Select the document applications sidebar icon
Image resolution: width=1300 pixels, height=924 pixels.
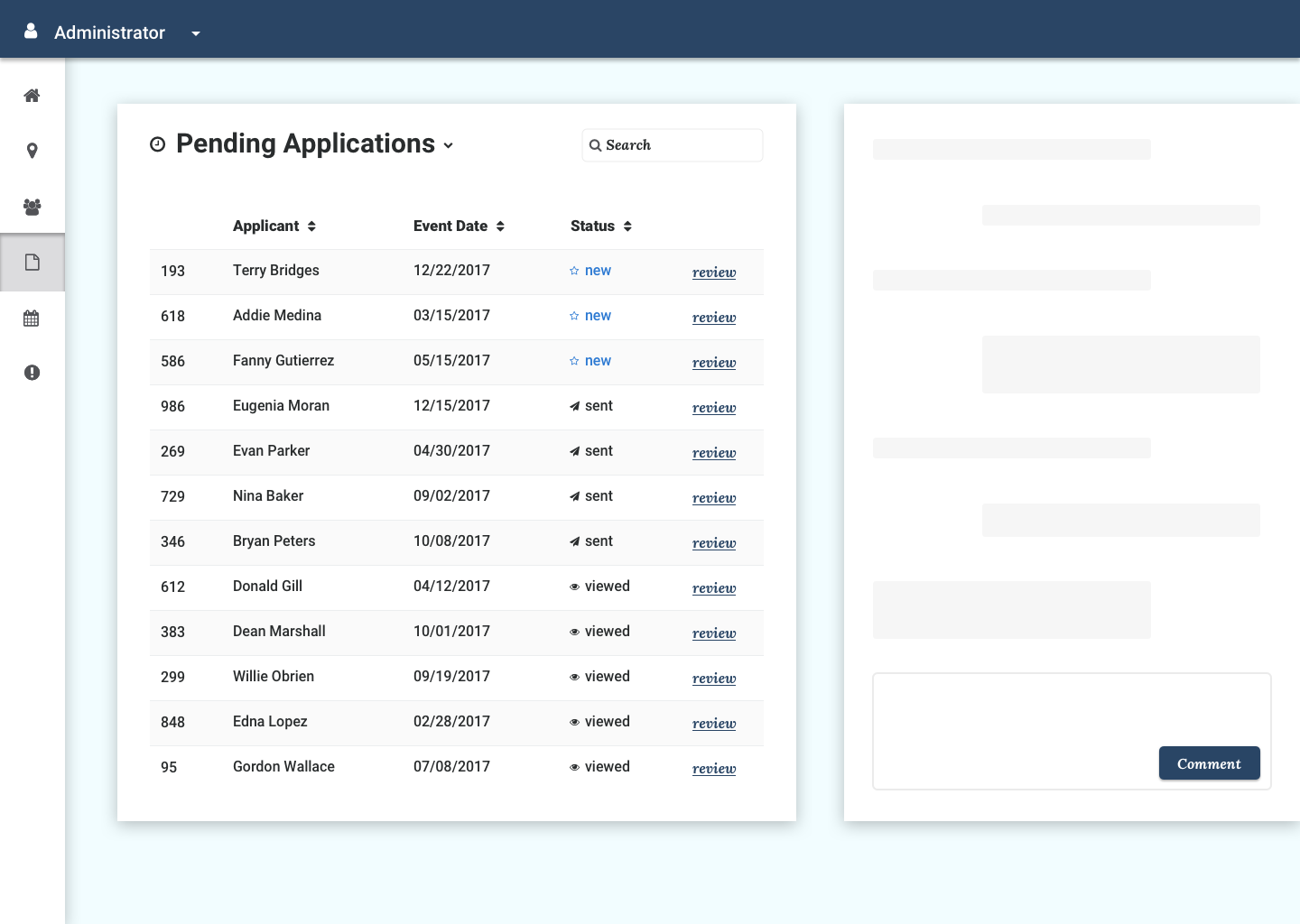[32, 263]
